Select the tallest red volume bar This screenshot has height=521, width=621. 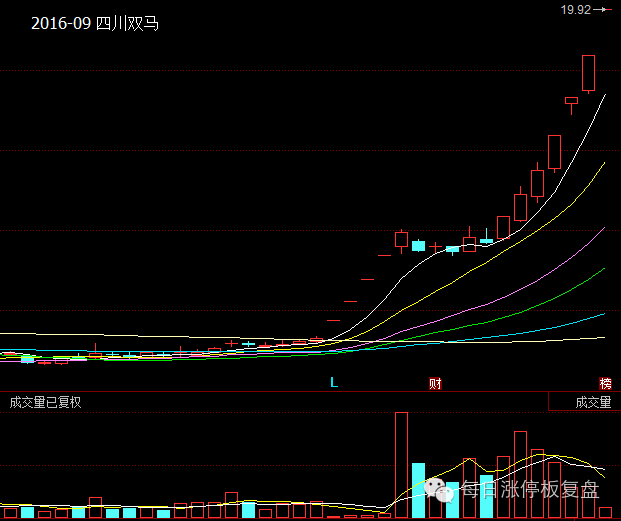(401, 465)
